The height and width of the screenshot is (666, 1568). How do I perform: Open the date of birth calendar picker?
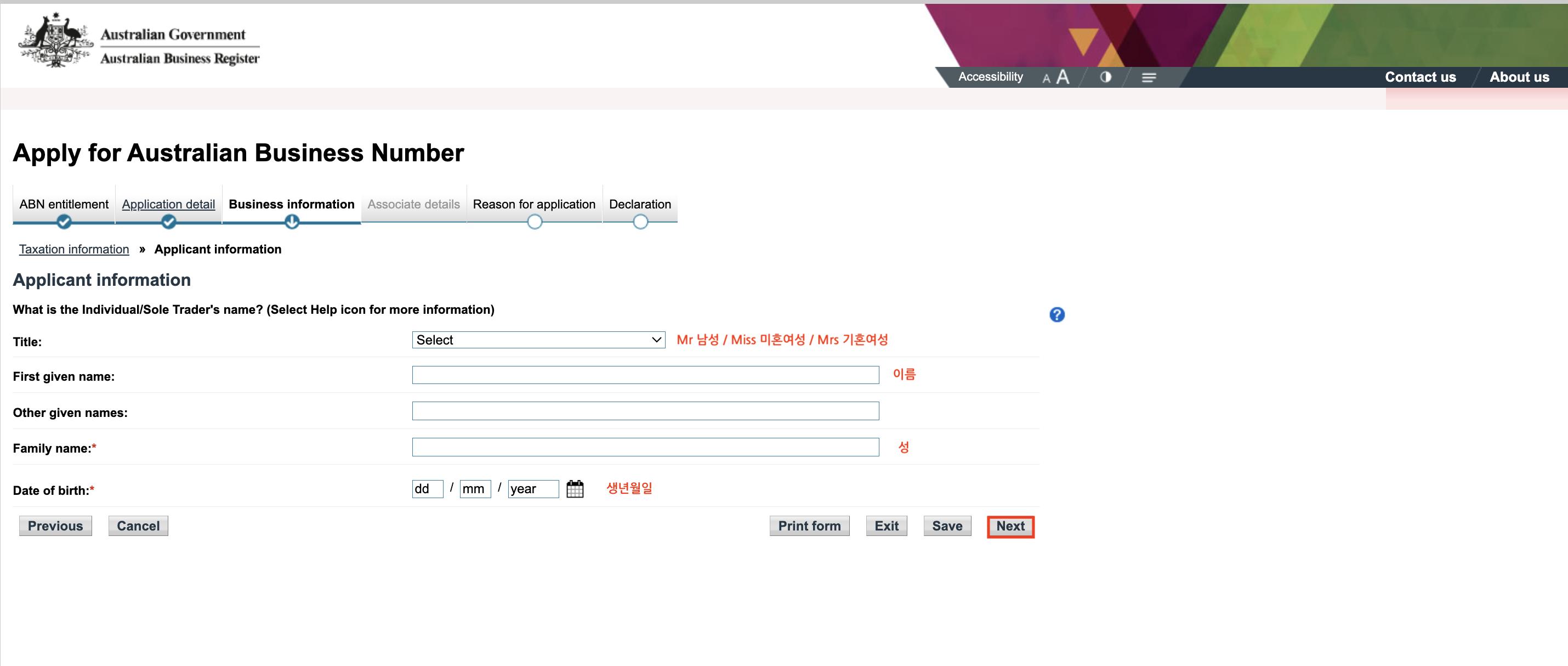click(575, 489)
